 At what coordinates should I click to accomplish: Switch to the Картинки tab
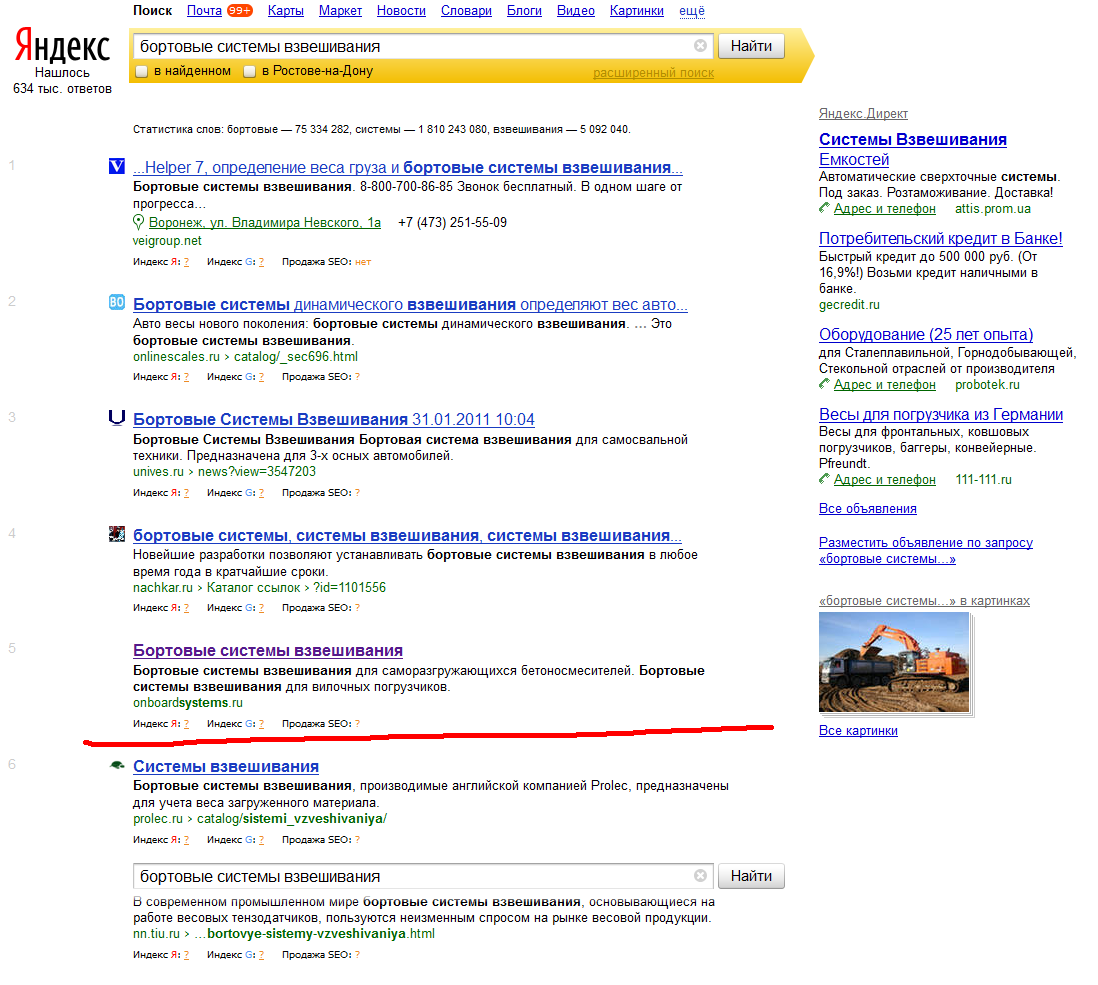point(637,11)
